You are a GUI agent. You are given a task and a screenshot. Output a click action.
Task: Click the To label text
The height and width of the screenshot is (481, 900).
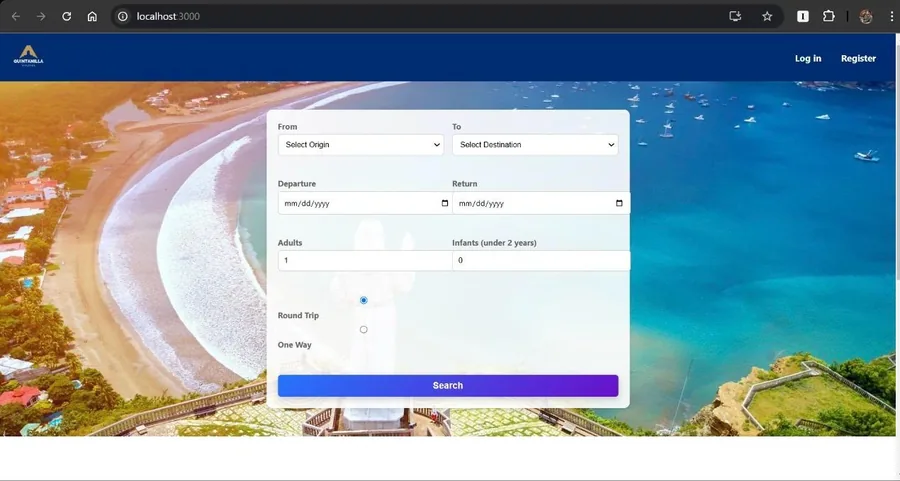pyautogui.click(x=457, y=127)
